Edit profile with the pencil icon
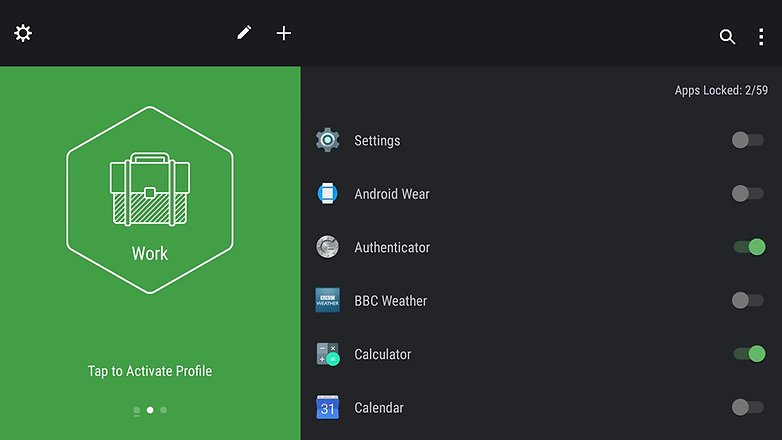This screenshot has width=782, height=440. [244, 33]
